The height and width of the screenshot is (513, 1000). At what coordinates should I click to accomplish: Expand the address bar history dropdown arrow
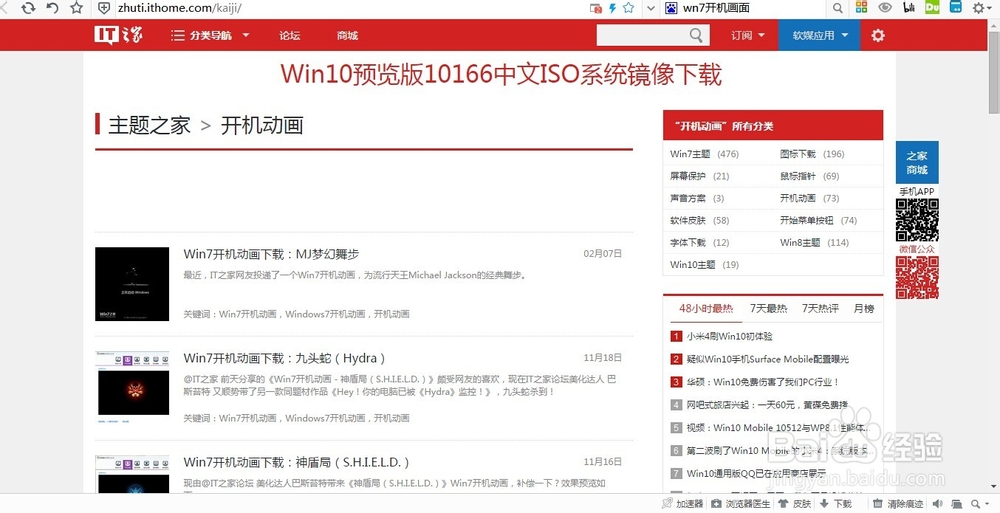(651, 8)
